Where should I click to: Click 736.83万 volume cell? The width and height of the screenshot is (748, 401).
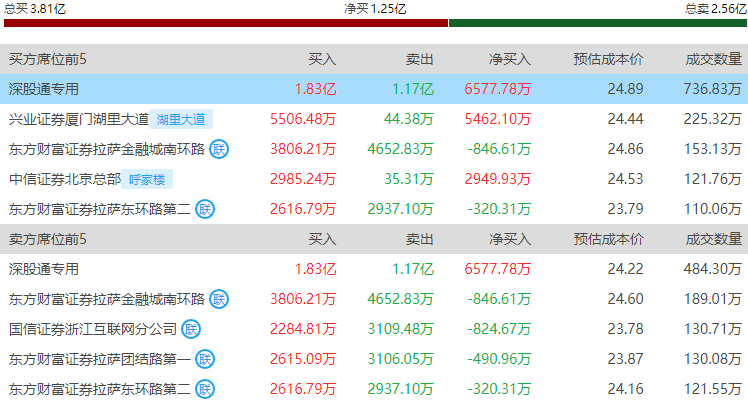tap(713, 89)
